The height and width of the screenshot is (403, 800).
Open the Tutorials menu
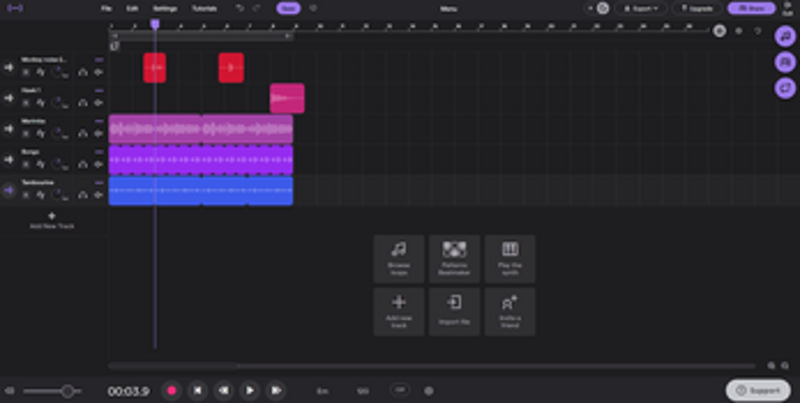(204, 9)
